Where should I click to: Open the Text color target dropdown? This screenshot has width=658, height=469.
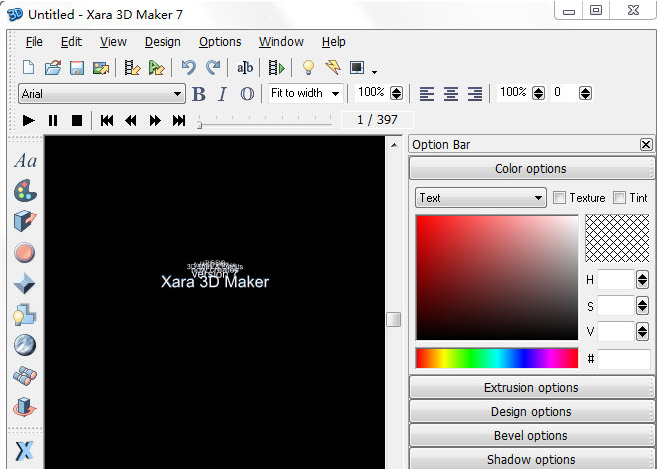pos(480,198)
